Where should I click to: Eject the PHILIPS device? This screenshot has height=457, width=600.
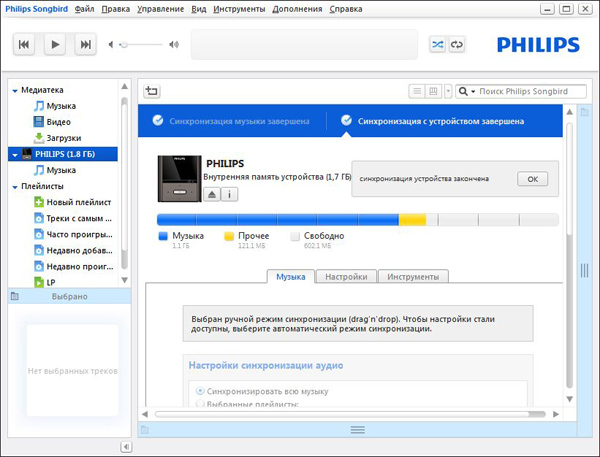tap(212, 194)
